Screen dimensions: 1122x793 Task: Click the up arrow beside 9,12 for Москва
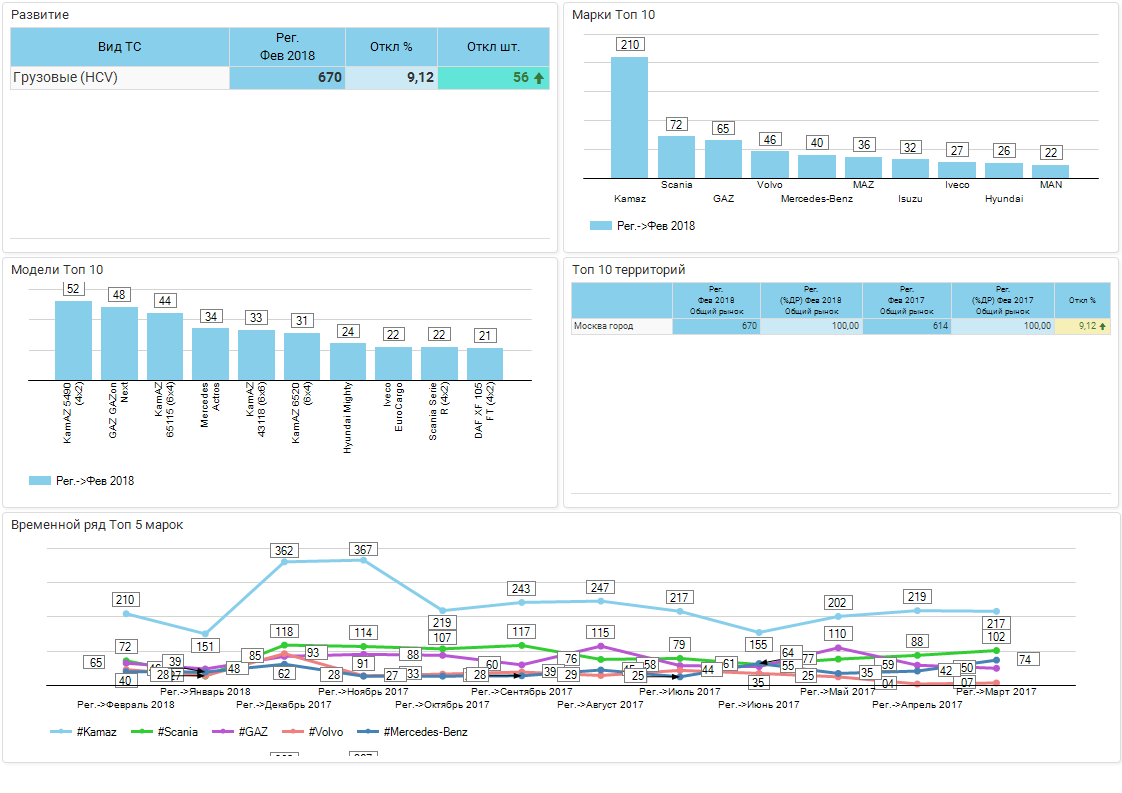(1103, 326)
